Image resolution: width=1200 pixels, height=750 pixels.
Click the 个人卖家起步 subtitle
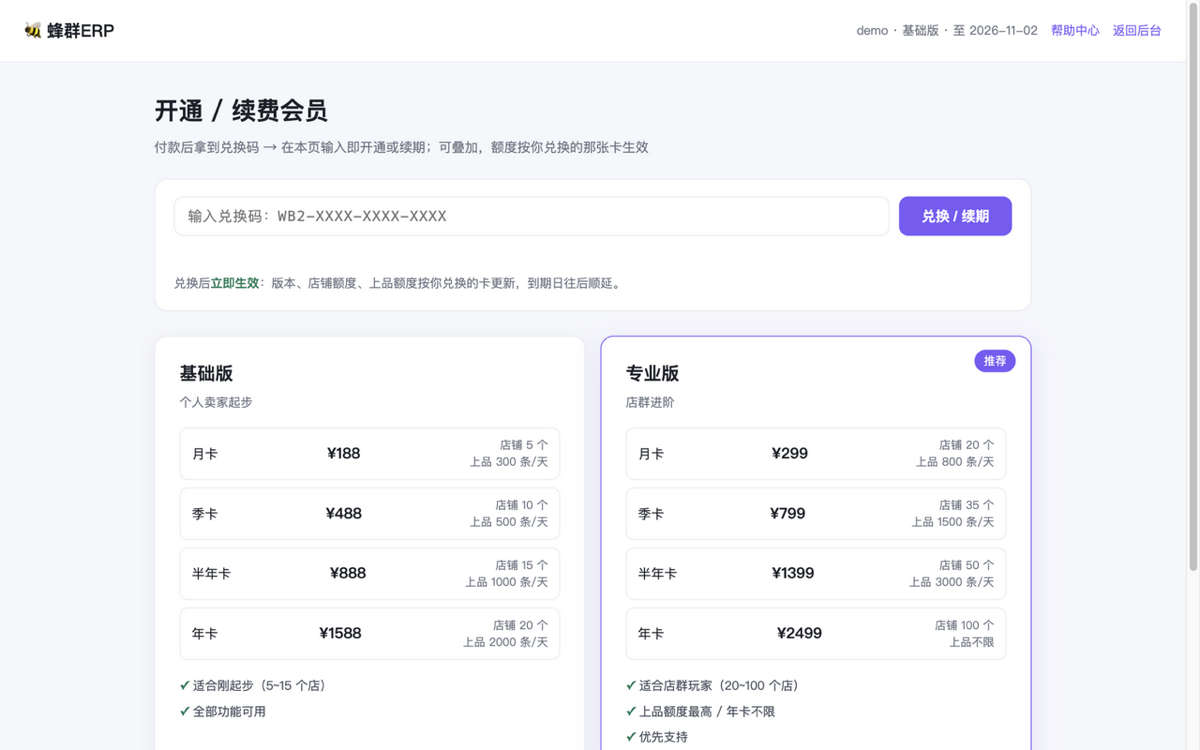216,402
